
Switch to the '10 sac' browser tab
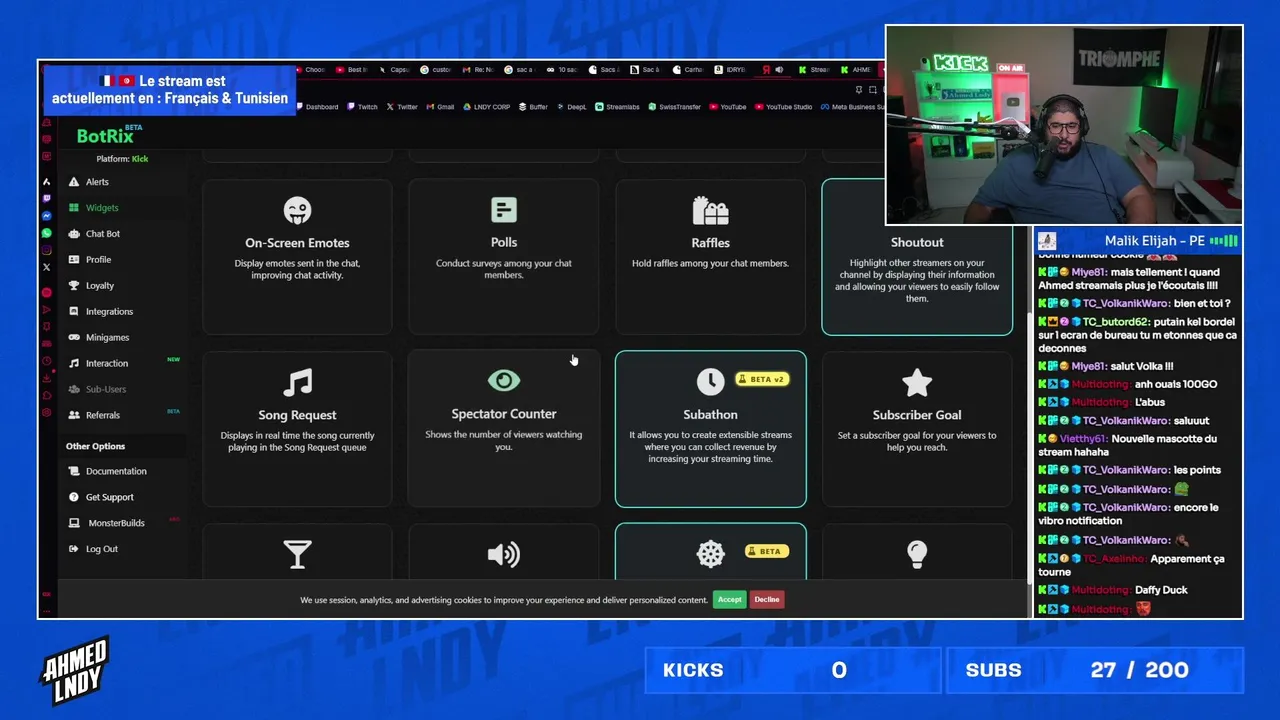pos(564,70)
